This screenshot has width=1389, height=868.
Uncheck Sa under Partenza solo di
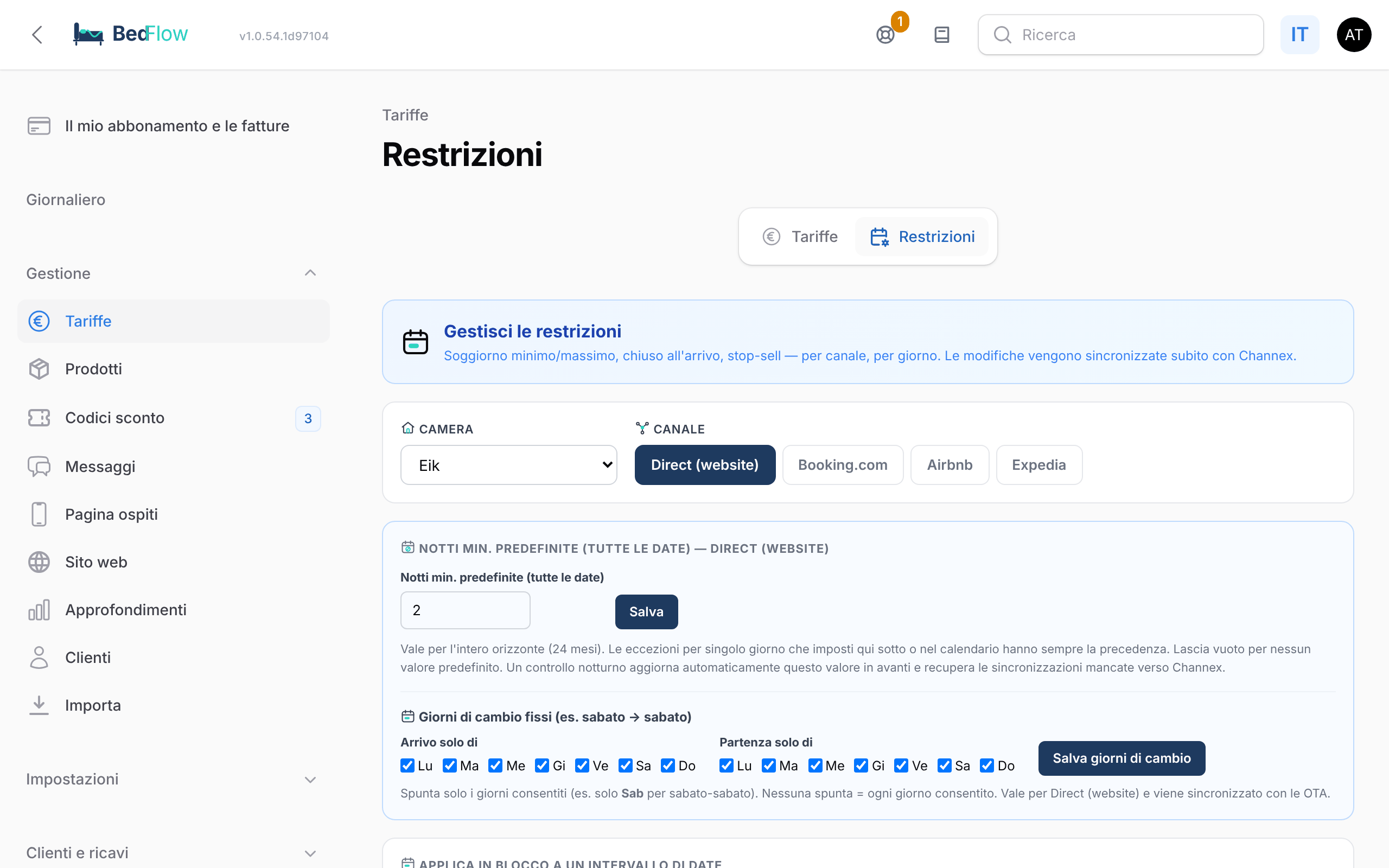point(945,766)
